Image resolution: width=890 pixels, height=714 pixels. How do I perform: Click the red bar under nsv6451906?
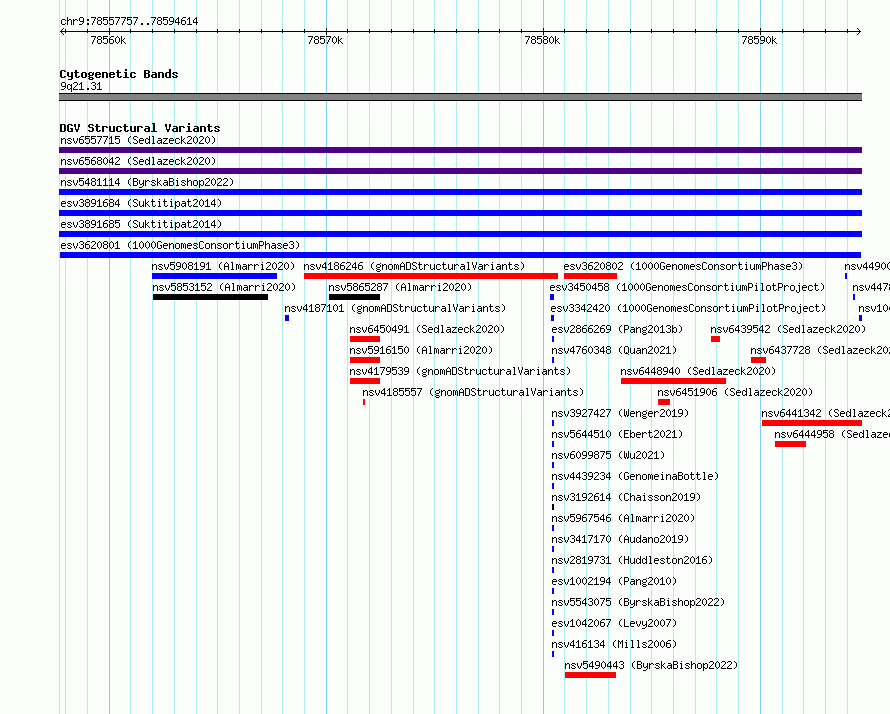coord(664,402)
